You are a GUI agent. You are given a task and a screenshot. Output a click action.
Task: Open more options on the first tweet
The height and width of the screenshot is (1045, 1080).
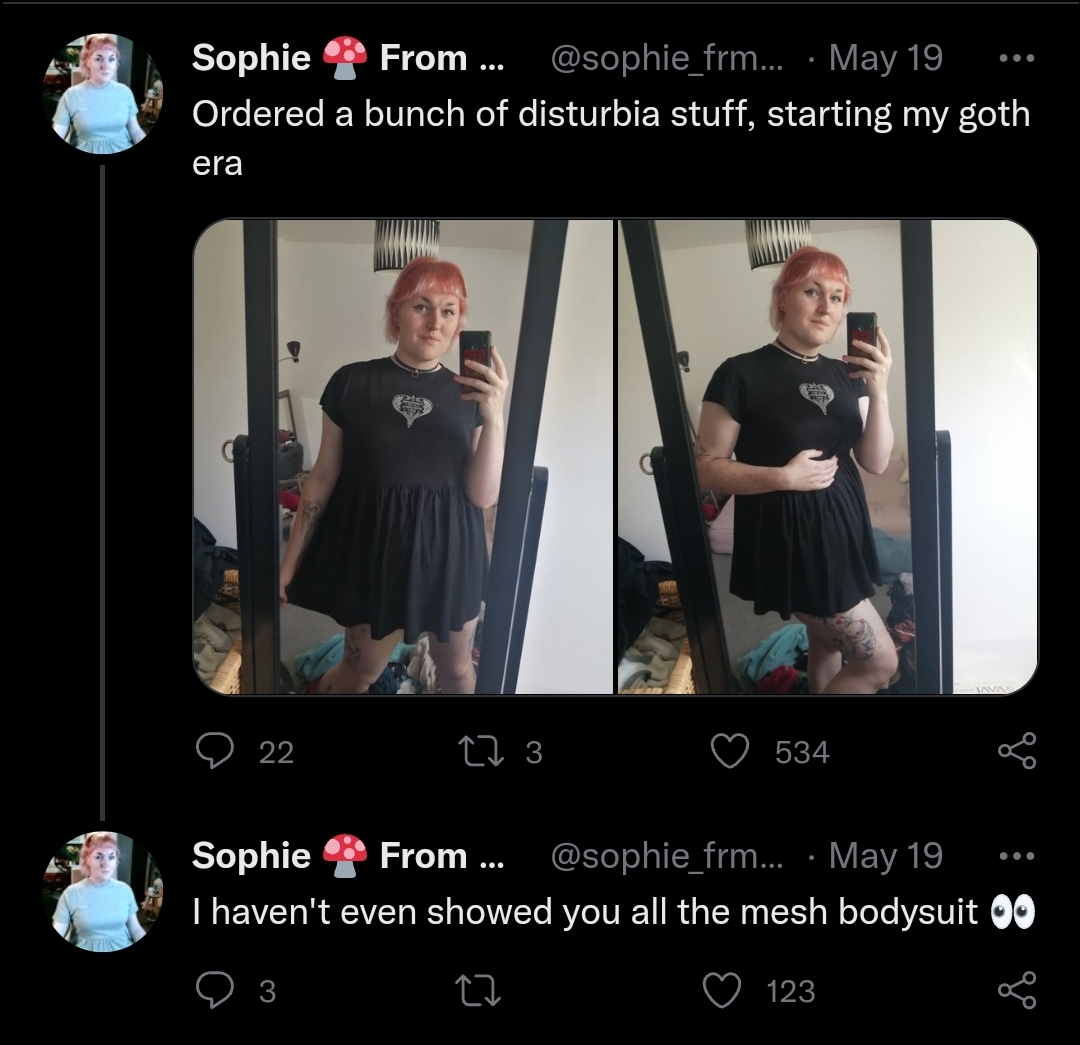point(1017,59)
